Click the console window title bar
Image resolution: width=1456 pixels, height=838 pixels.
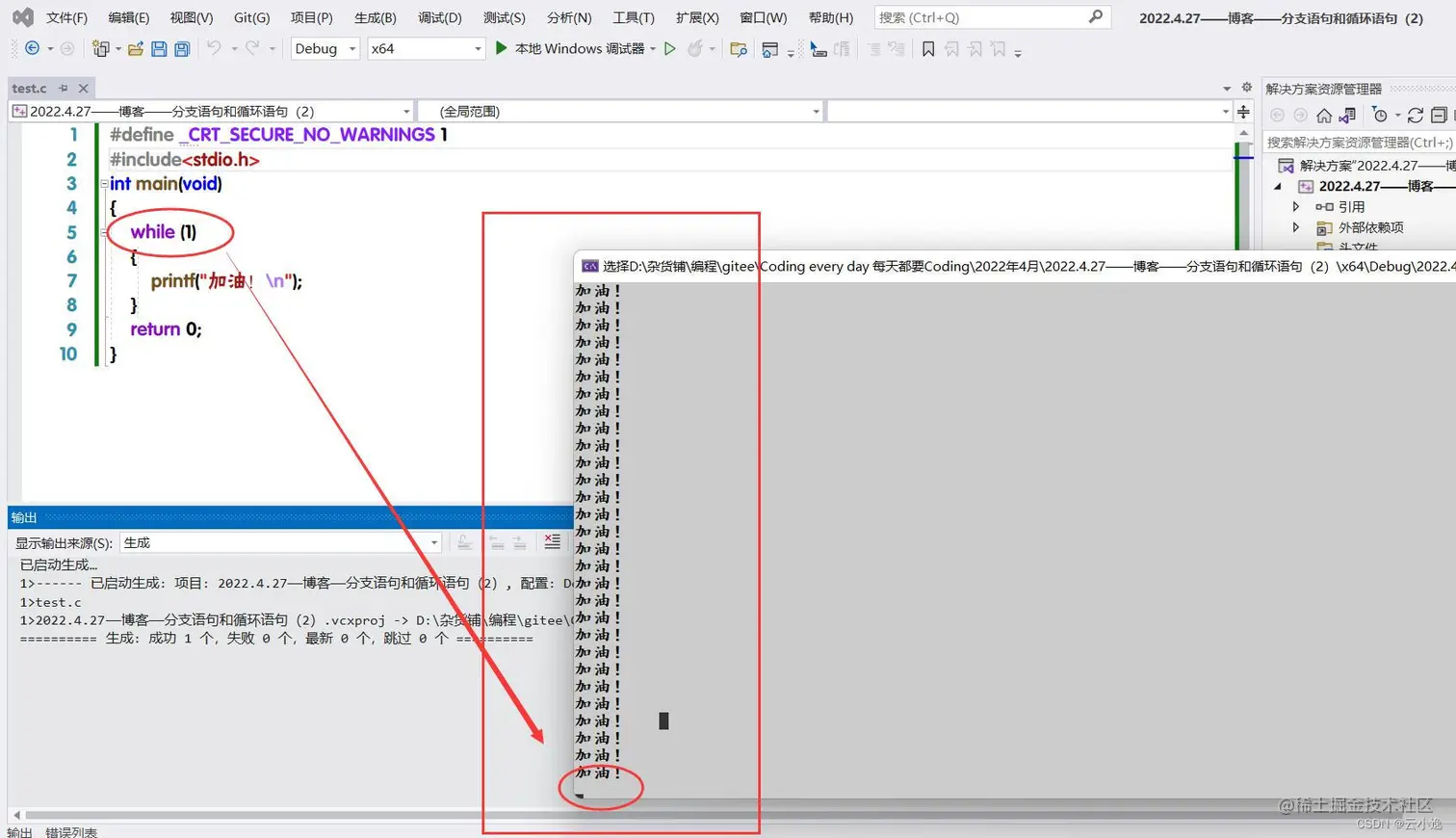[1016, 266]
